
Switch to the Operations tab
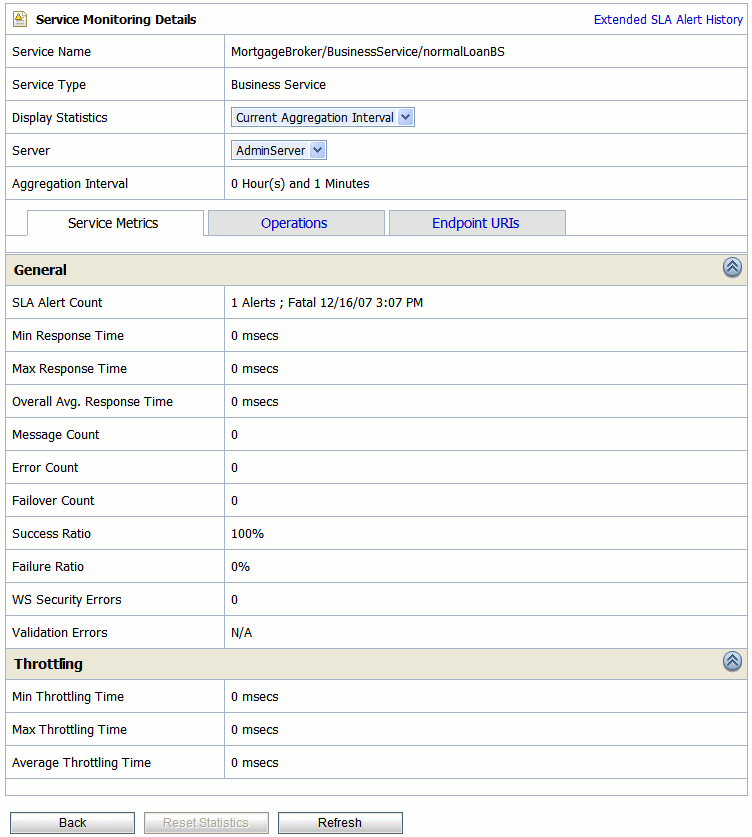[x=296, y=223]
